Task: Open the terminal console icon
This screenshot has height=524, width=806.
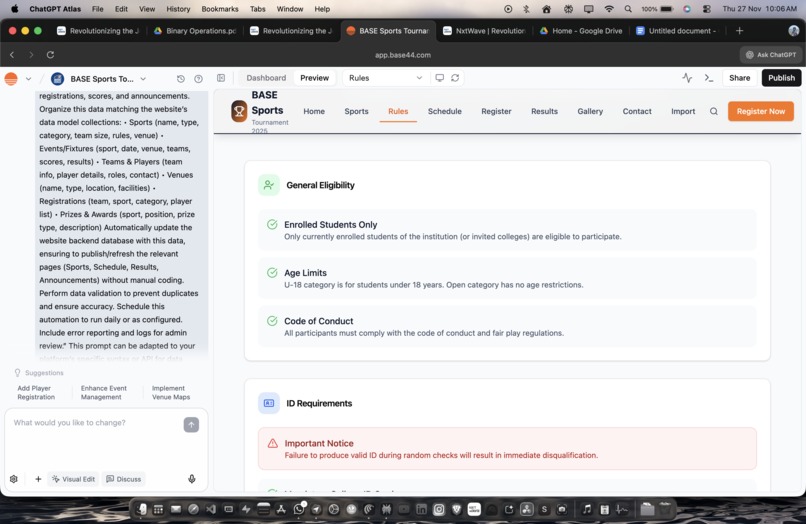Action: pyautogui.click(x=709, y=78)
